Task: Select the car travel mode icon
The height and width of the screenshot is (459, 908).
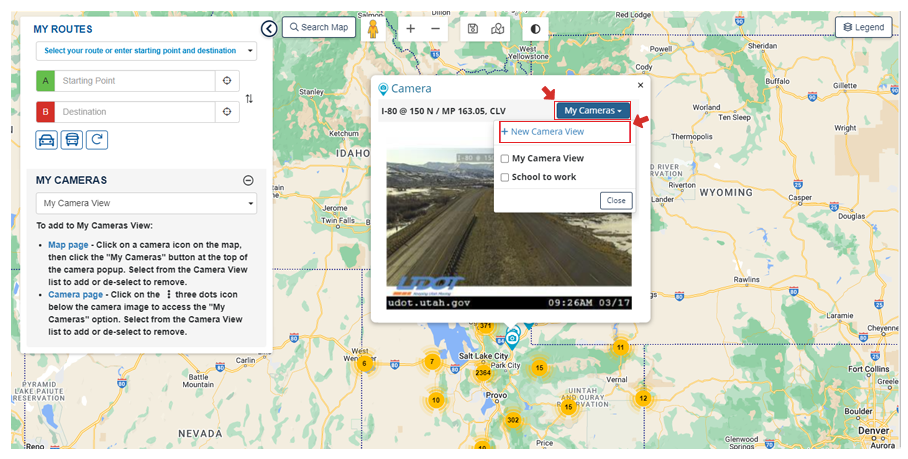Action: click(x=46, y=140)
